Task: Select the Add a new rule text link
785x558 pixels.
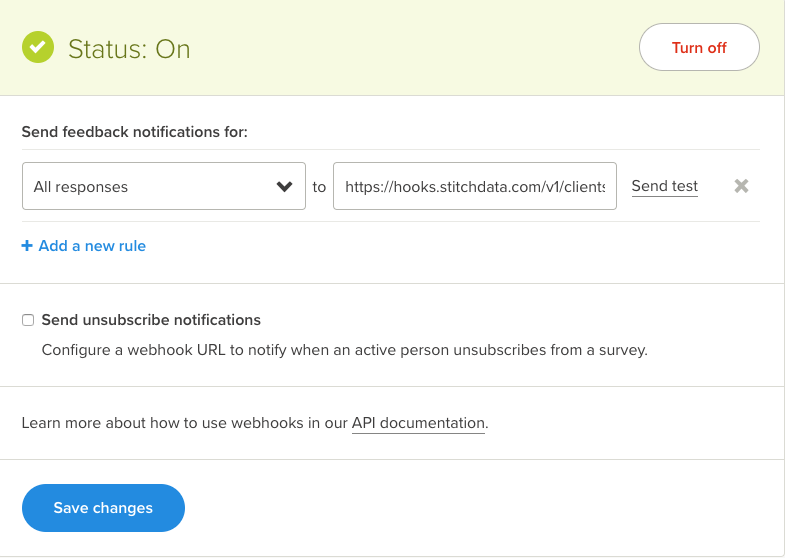Action: click(92, 246)
